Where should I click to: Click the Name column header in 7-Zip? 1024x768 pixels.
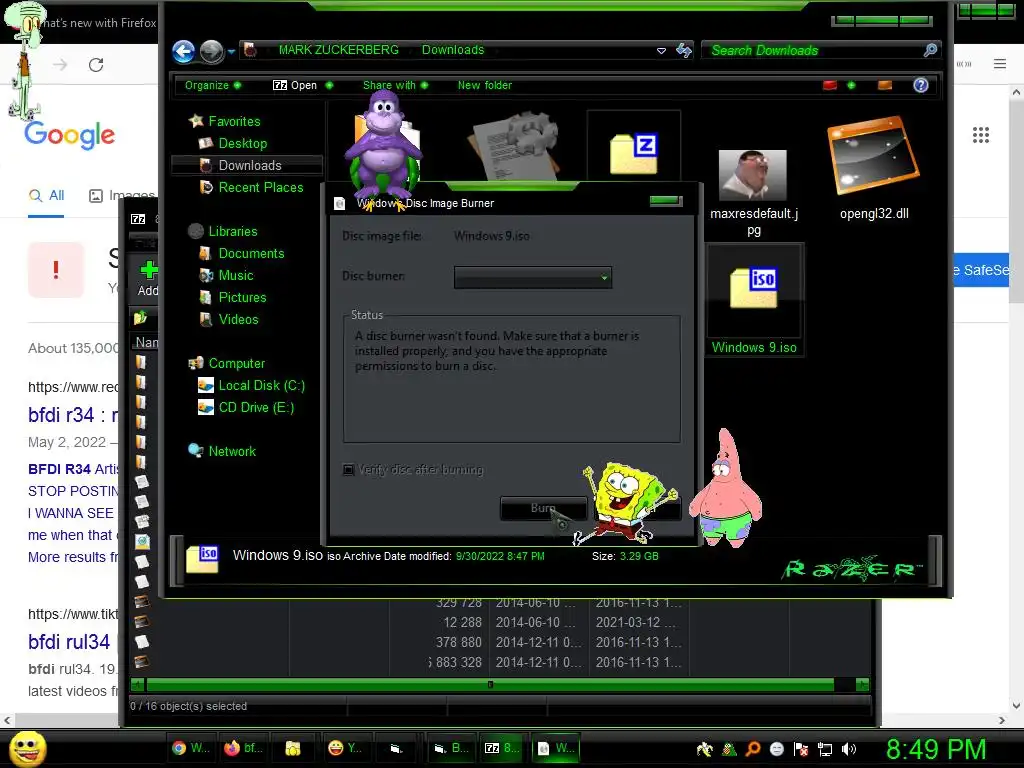(146, 342)
